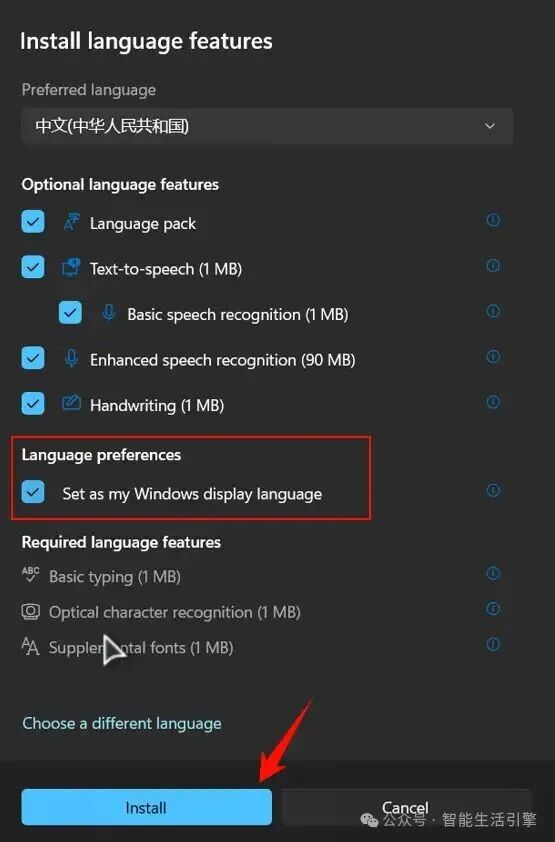Screen dimensions: 555x842
Task: Open info icon for Text-to-speech
Action: click(x=493, y=265)
